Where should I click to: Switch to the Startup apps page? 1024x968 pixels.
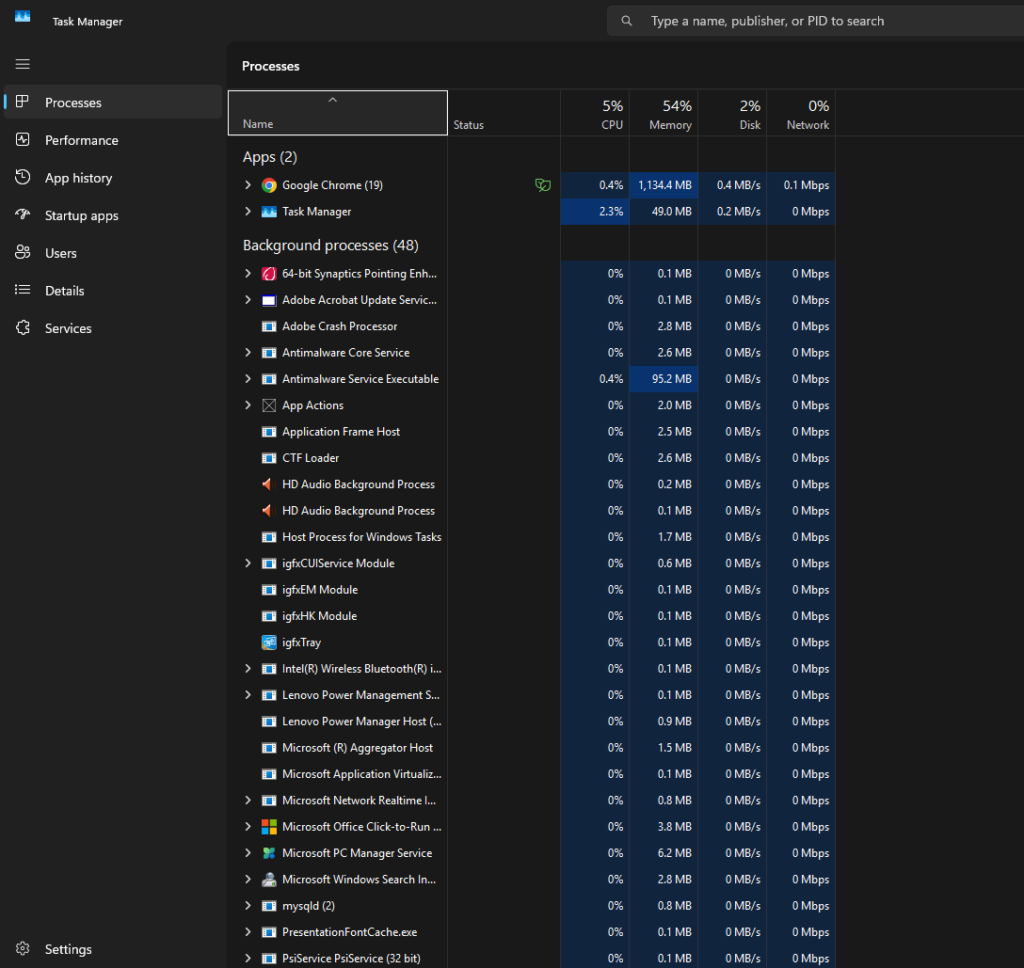click(x=81, y=216)
